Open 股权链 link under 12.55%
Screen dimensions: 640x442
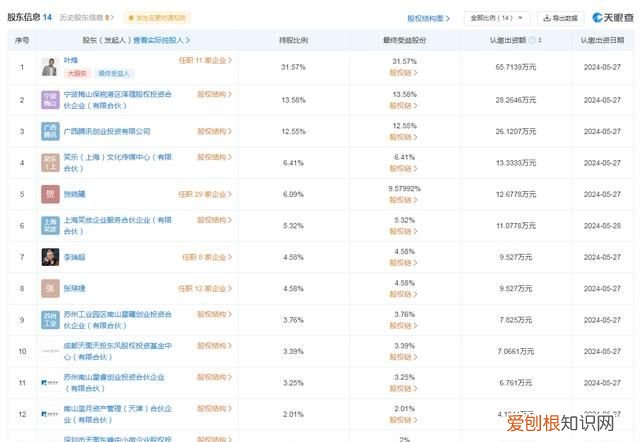coord(403,137)
